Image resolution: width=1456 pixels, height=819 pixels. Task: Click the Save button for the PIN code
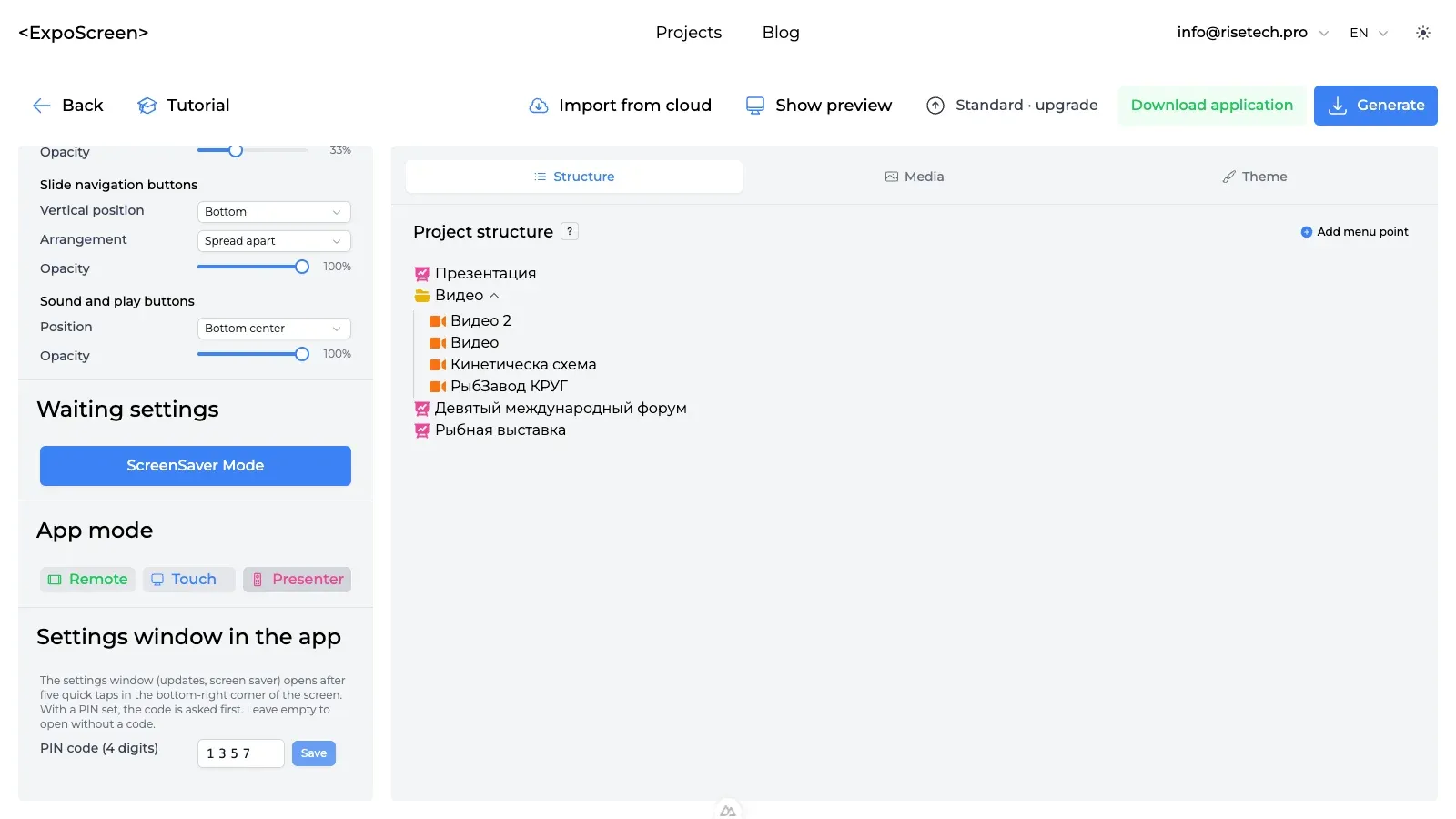point(314,753)
